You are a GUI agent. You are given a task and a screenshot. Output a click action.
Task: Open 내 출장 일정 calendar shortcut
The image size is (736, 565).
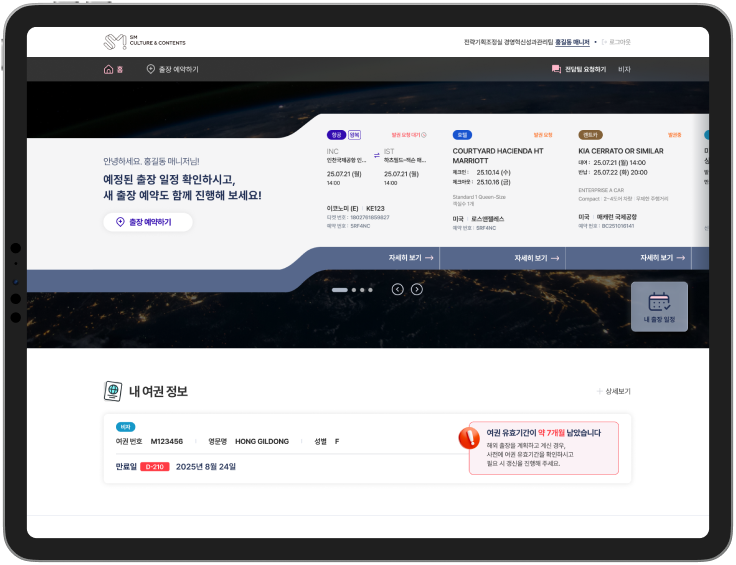tap(659, 306)
